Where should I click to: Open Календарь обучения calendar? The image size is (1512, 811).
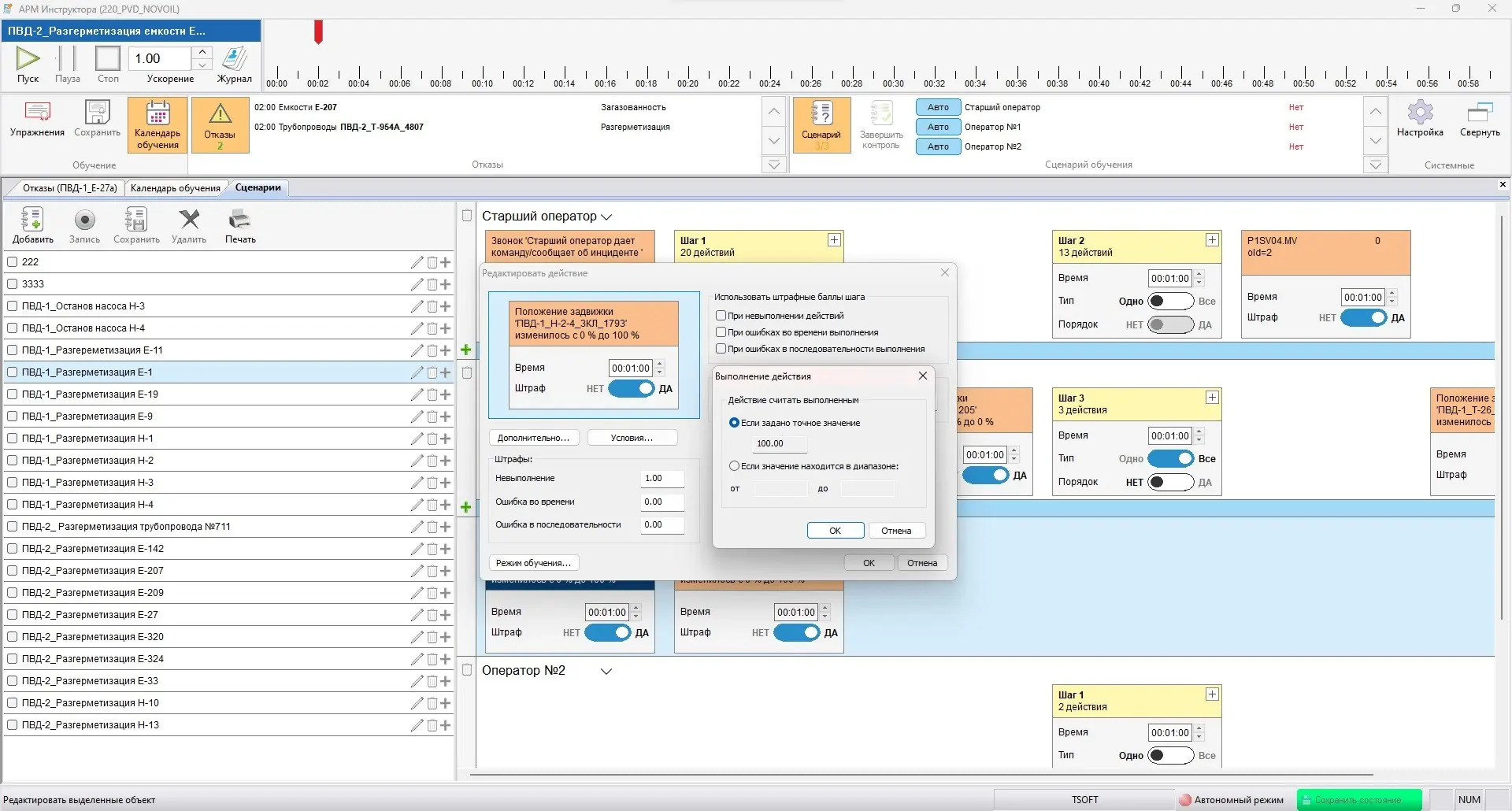click(157, 115)
